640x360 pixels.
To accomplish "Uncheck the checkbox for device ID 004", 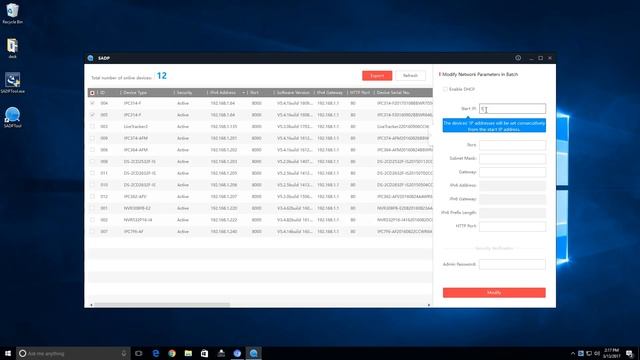I will 92,103.
